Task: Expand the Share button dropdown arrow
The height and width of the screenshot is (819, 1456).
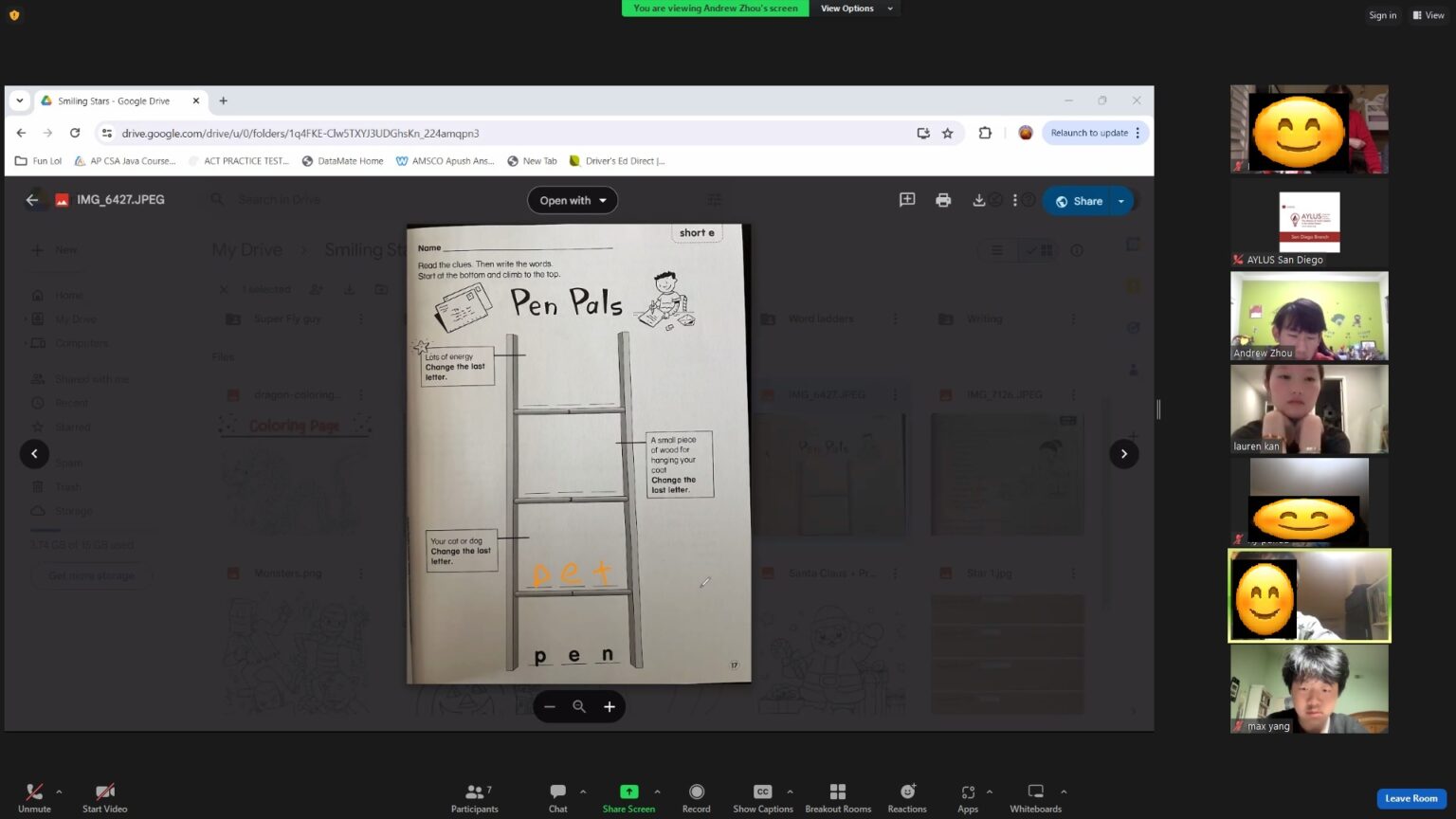Action: (1121, 201)
